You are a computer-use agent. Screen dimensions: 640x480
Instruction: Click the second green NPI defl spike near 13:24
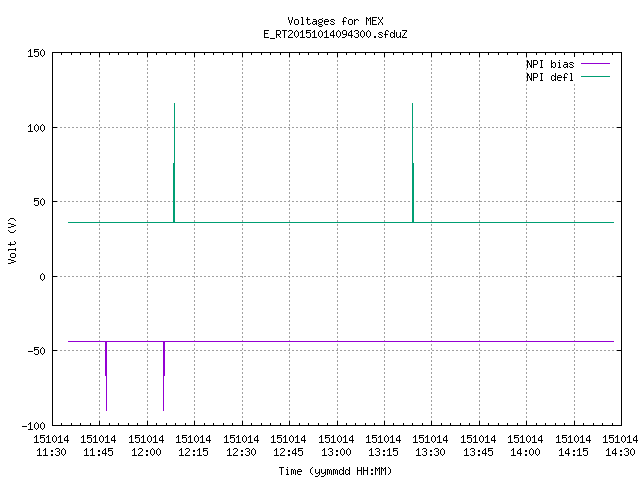[x=413, y=163]
